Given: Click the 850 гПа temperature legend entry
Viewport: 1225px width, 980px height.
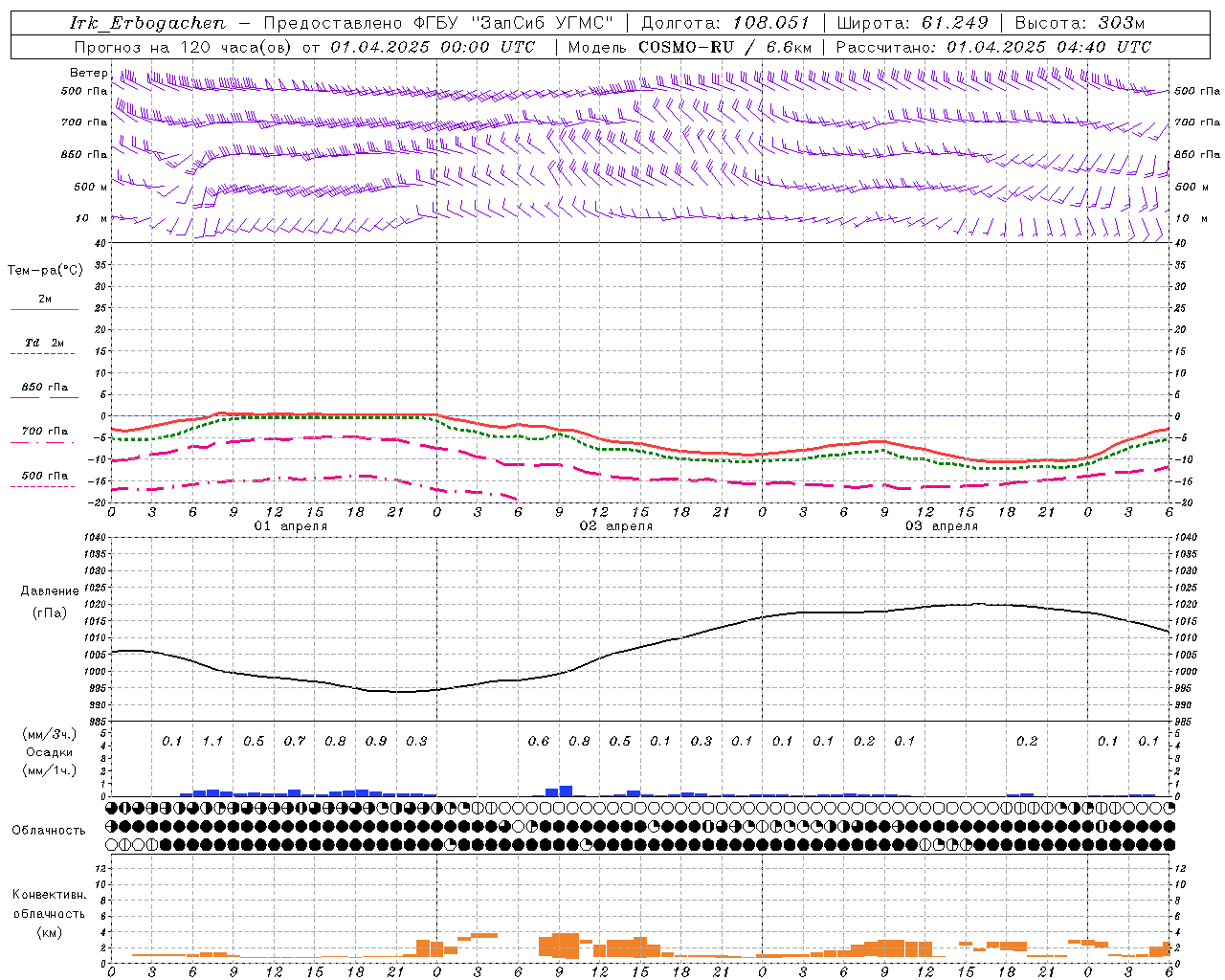Looking at the screenshot, I should pos(45,388).
